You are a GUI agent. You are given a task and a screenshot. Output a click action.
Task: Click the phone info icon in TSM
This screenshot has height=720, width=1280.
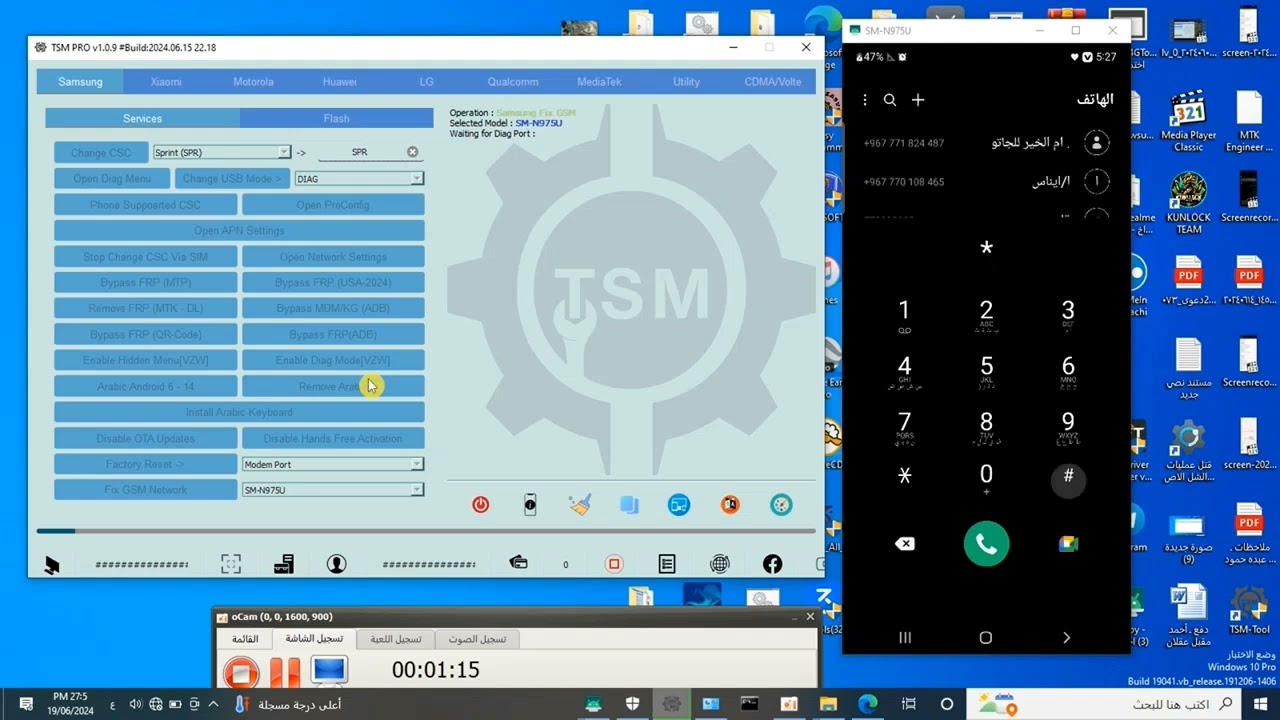point(530,505)
